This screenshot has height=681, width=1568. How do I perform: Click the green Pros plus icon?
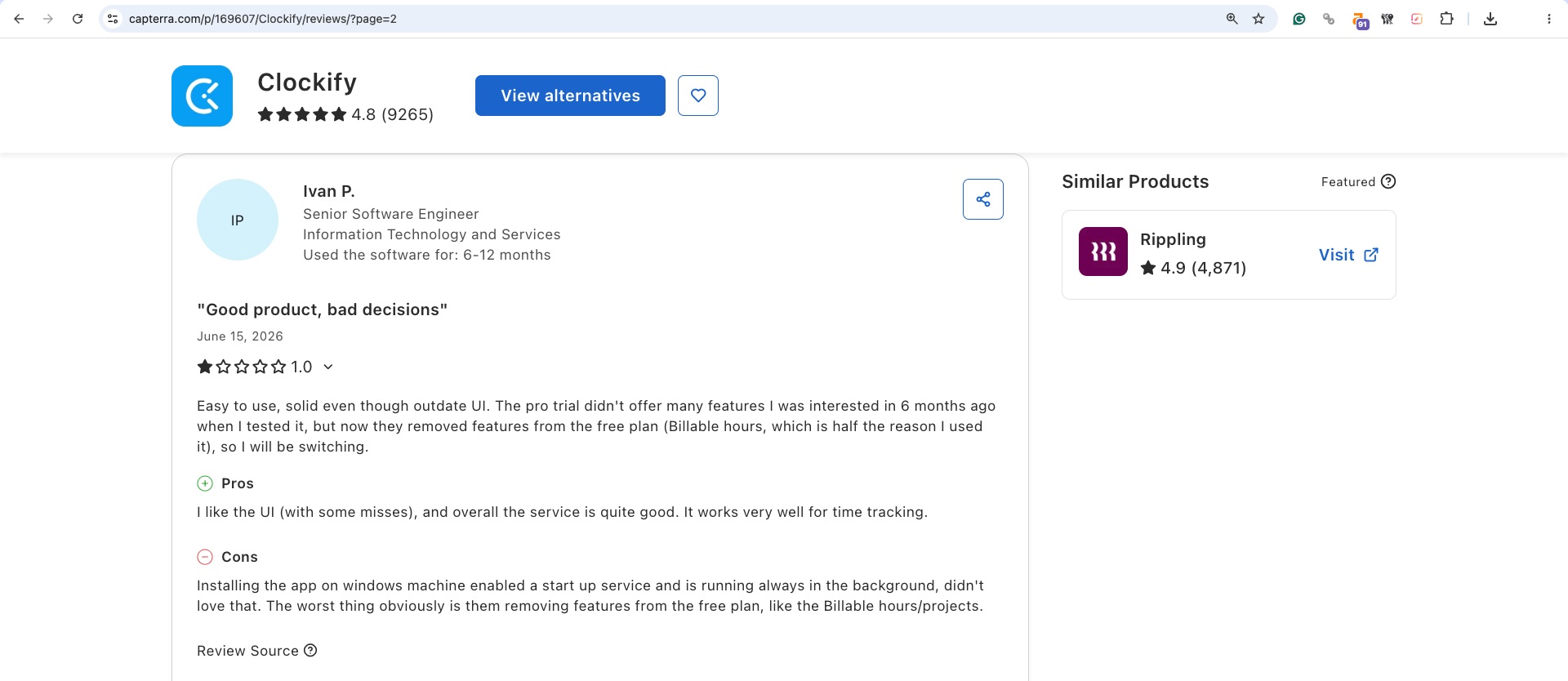click(x=205, y=483)
